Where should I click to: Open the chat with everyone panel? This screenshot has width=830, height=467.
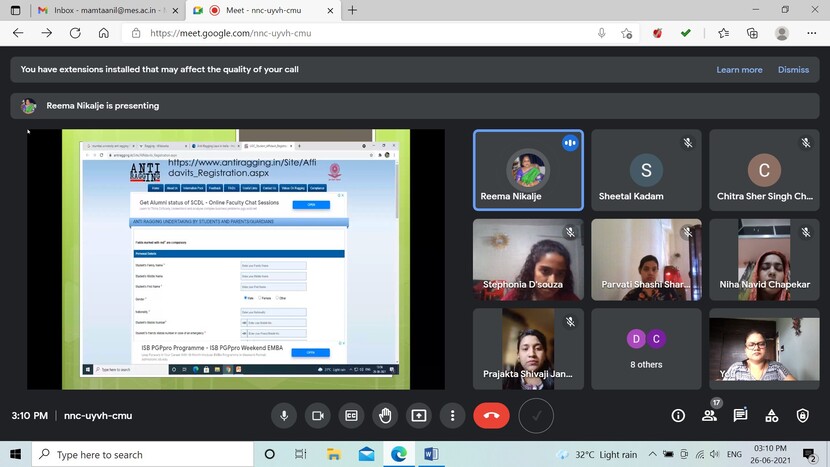click(x=740, y=415)
